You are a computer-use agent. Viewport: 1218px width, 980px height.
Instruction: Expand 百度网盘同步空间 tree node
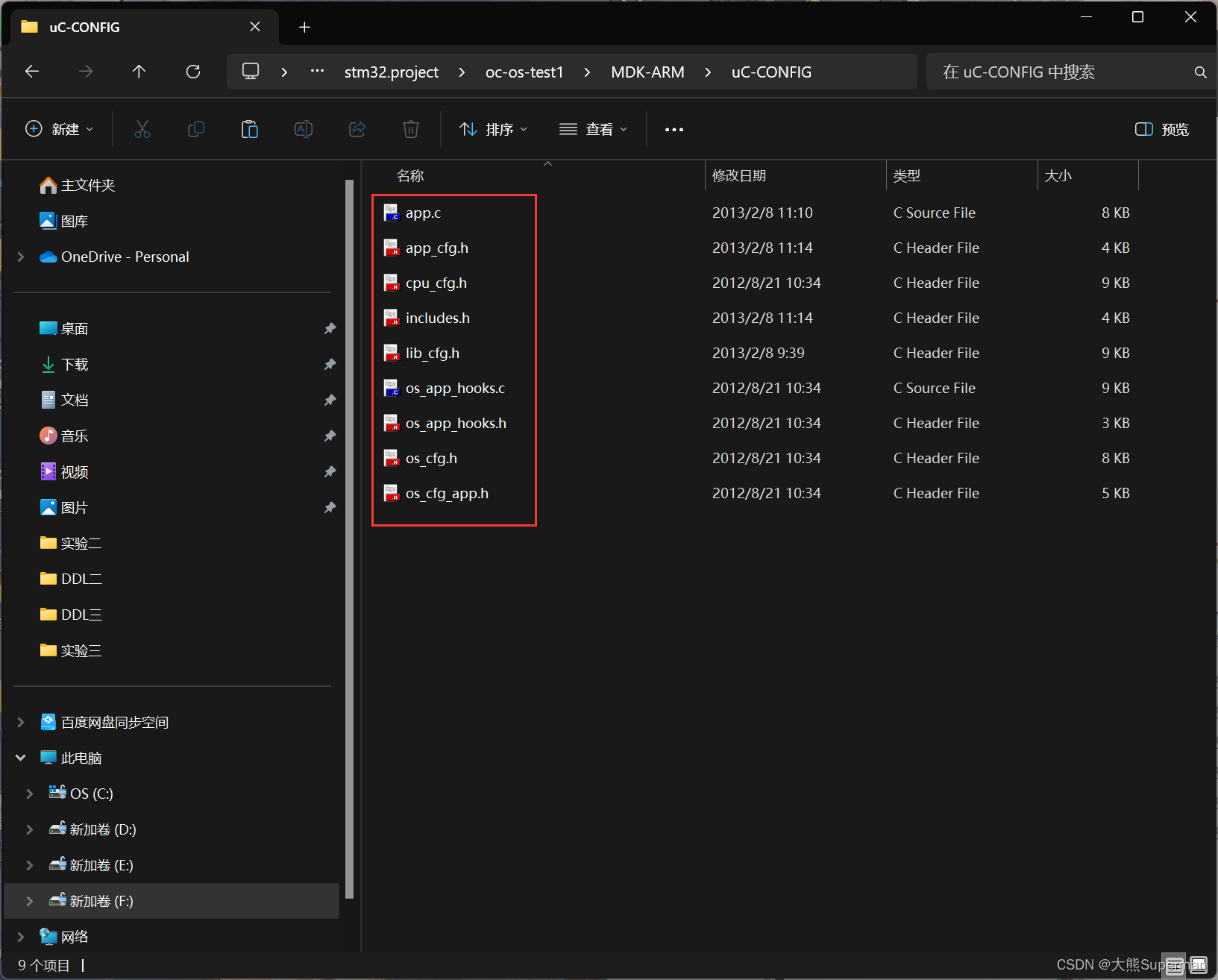click(x=21, y=722)
